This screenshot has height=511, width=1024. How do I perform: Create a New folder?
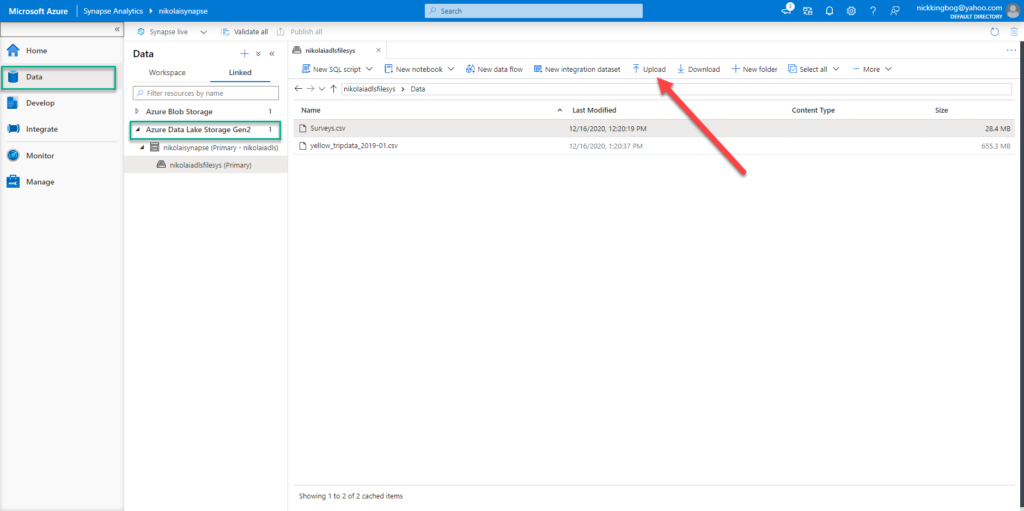coord(754,69)
